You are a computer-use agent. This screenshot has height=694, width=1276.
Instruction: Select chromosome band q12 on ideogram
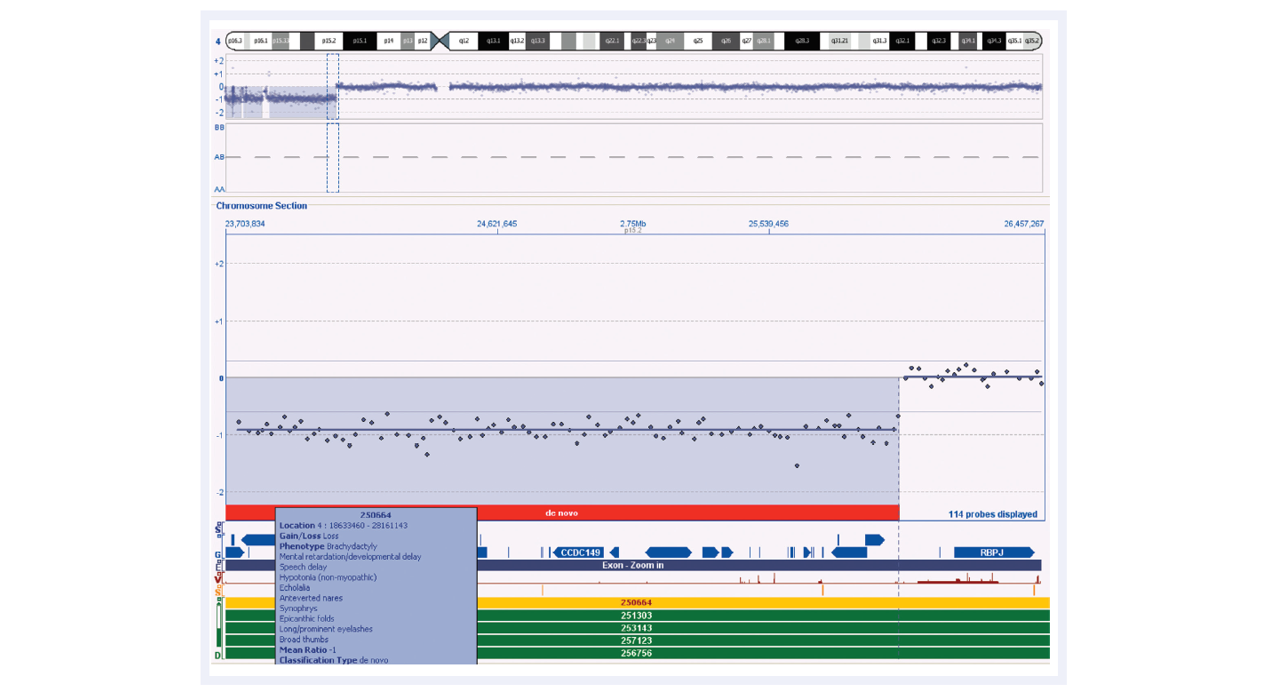point(464,41)
